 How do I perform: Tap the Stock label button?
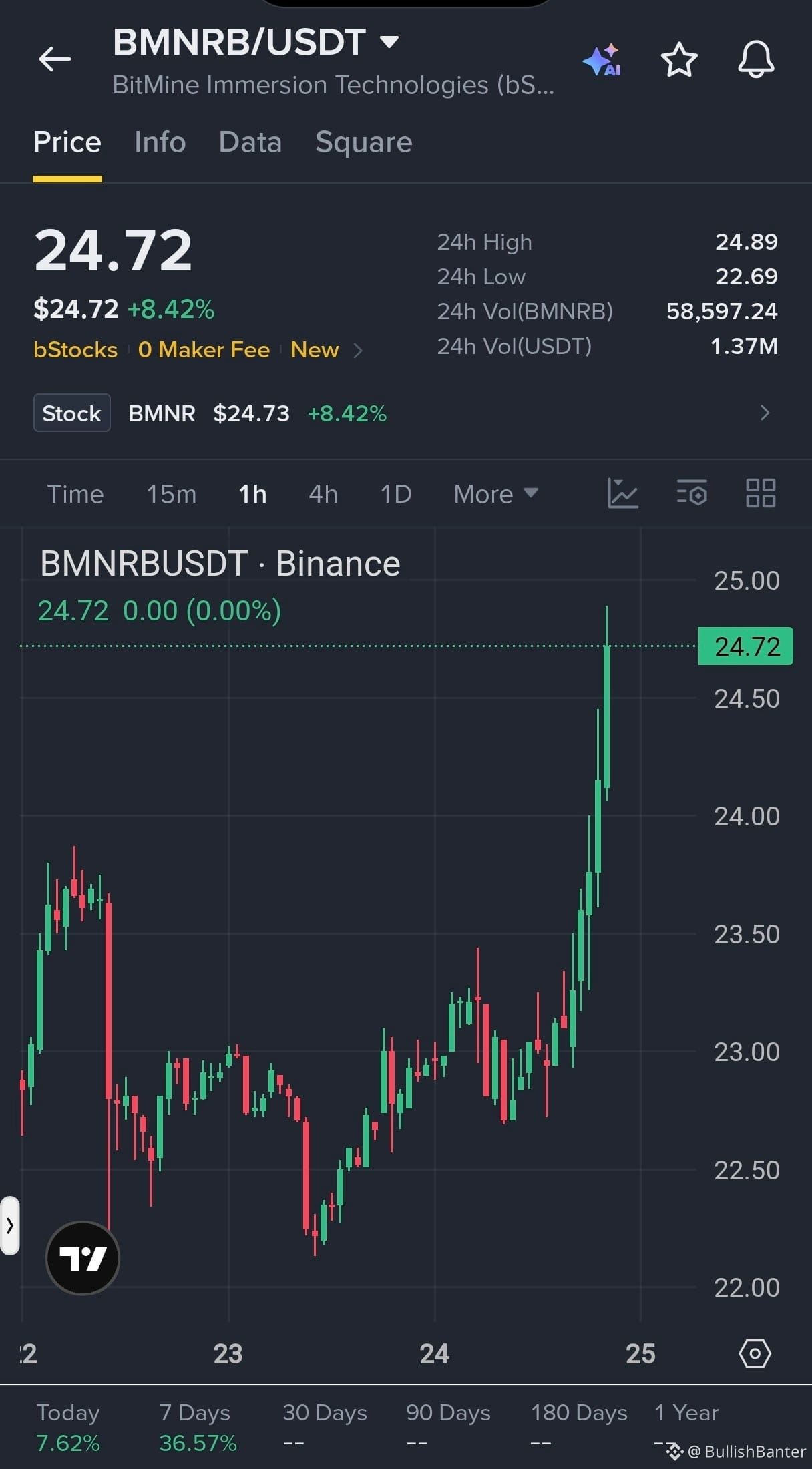[72, 413]
